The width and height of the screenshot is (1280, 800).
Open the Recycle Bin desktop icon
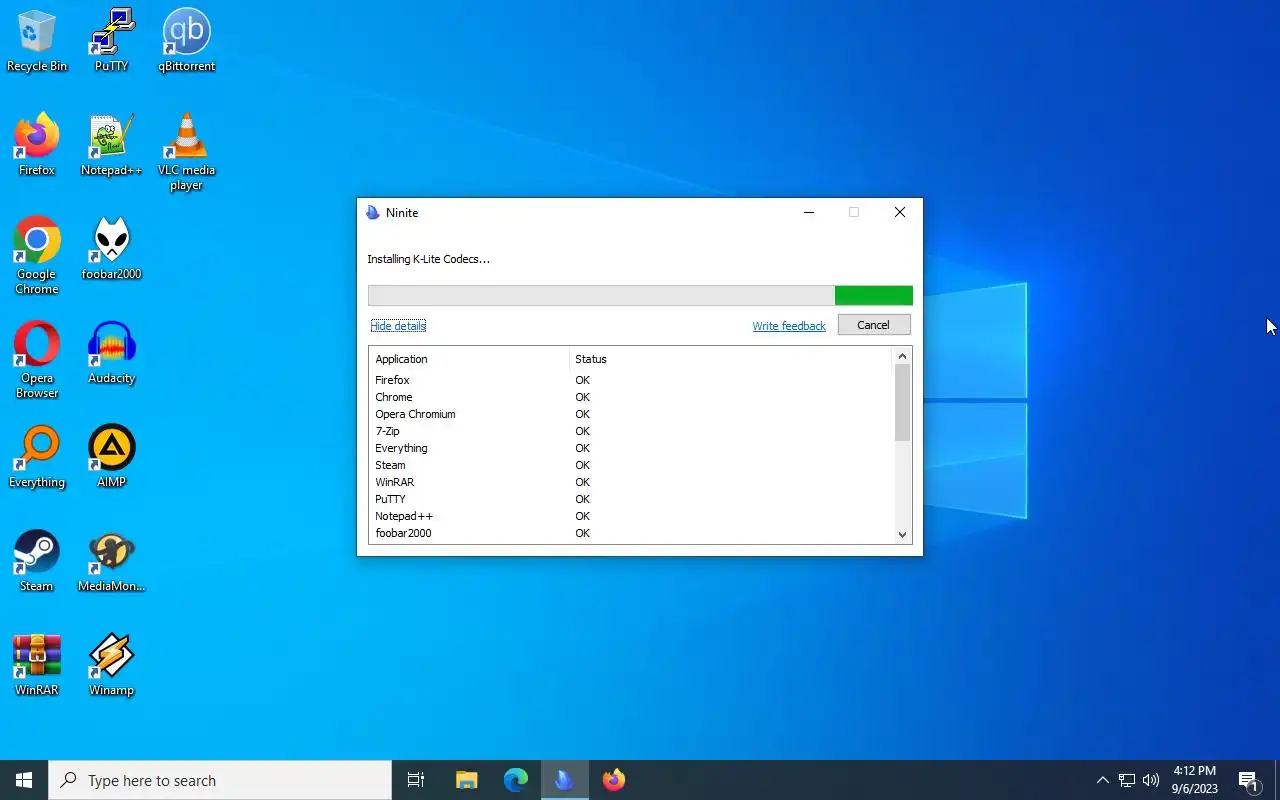click(x=37, y=41)
